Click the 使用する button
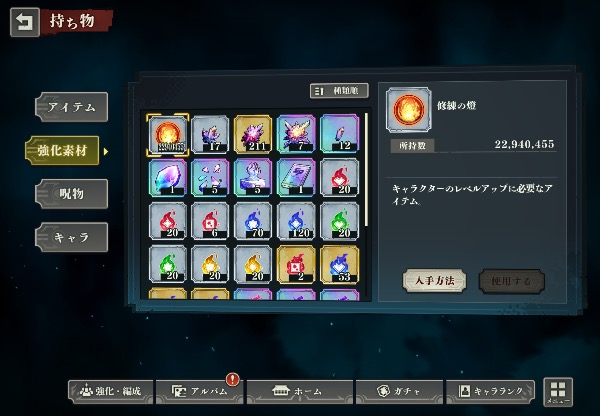Viewport: 600px width, 416px height. tap(511, 281)
